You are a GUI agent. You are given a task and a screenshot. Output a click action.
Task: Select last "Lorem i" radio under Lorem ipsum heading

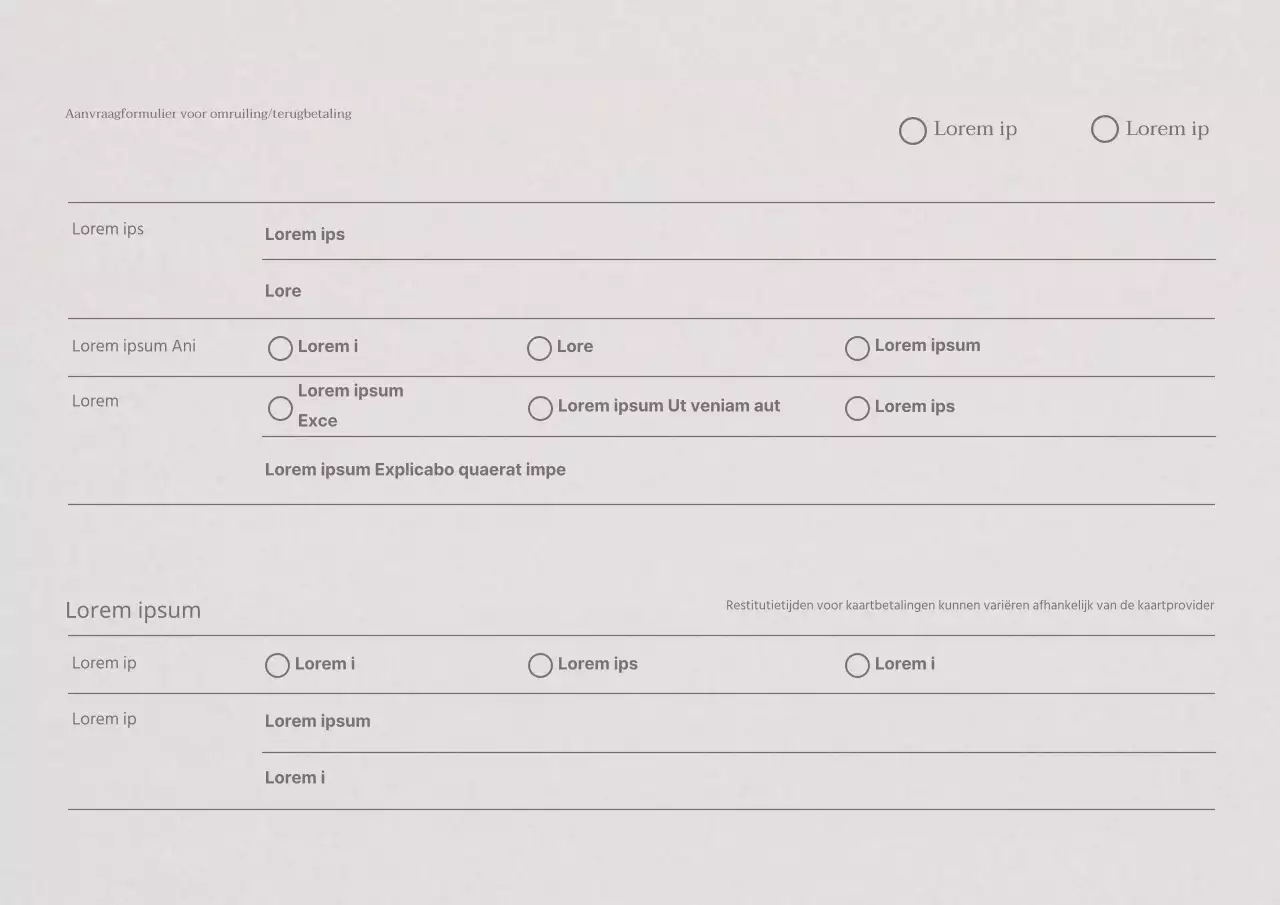pyautogui.click(x=857, y=665)
